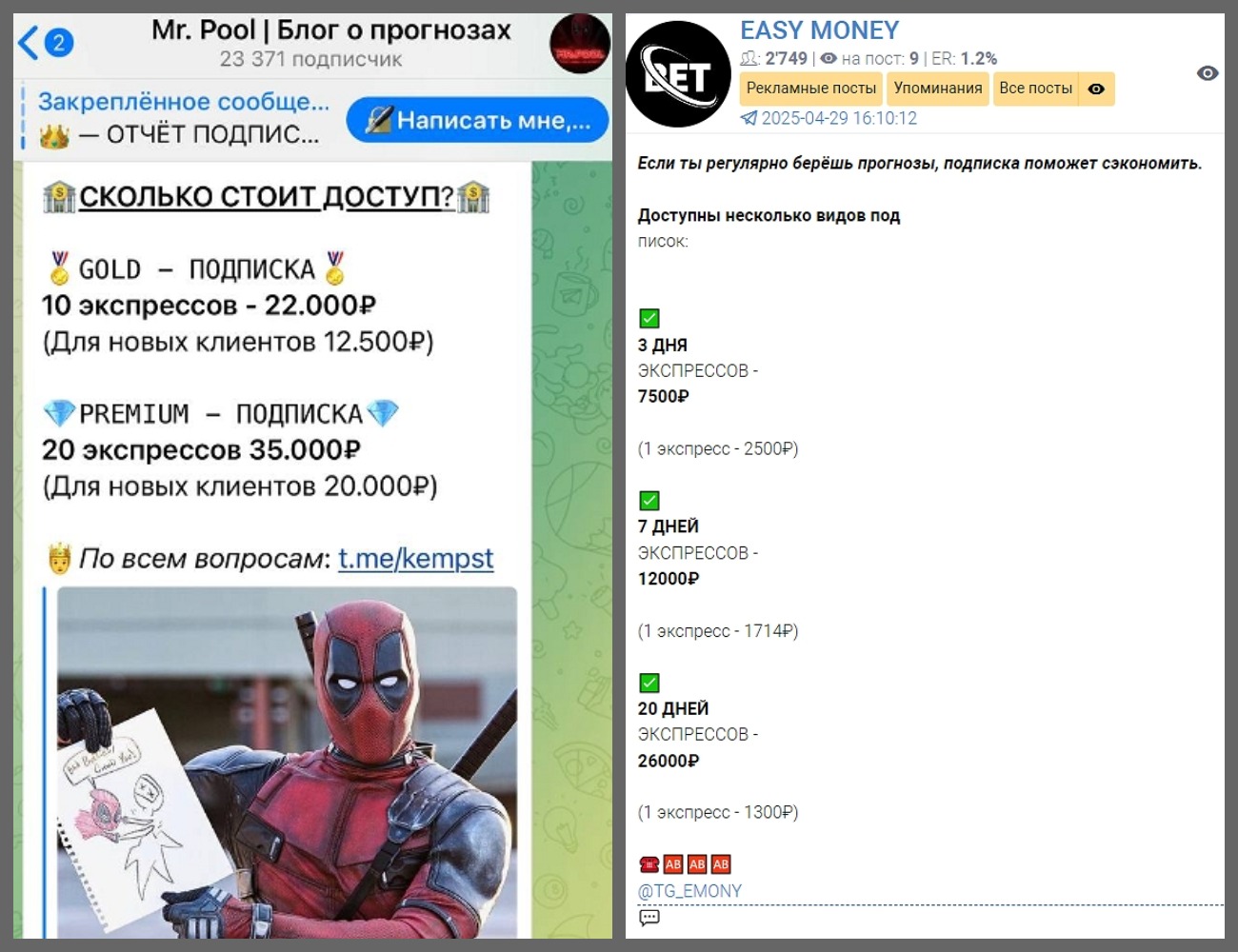1238x952 pixels.
Task: Switch to the Упоминания tab
Action: tap(937, 89)
